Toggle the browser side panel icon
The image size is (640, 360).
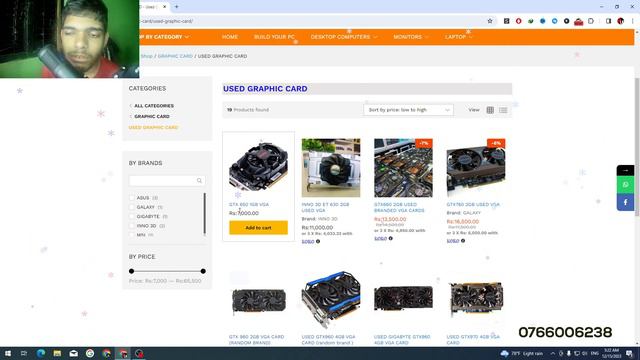point(608,21)
